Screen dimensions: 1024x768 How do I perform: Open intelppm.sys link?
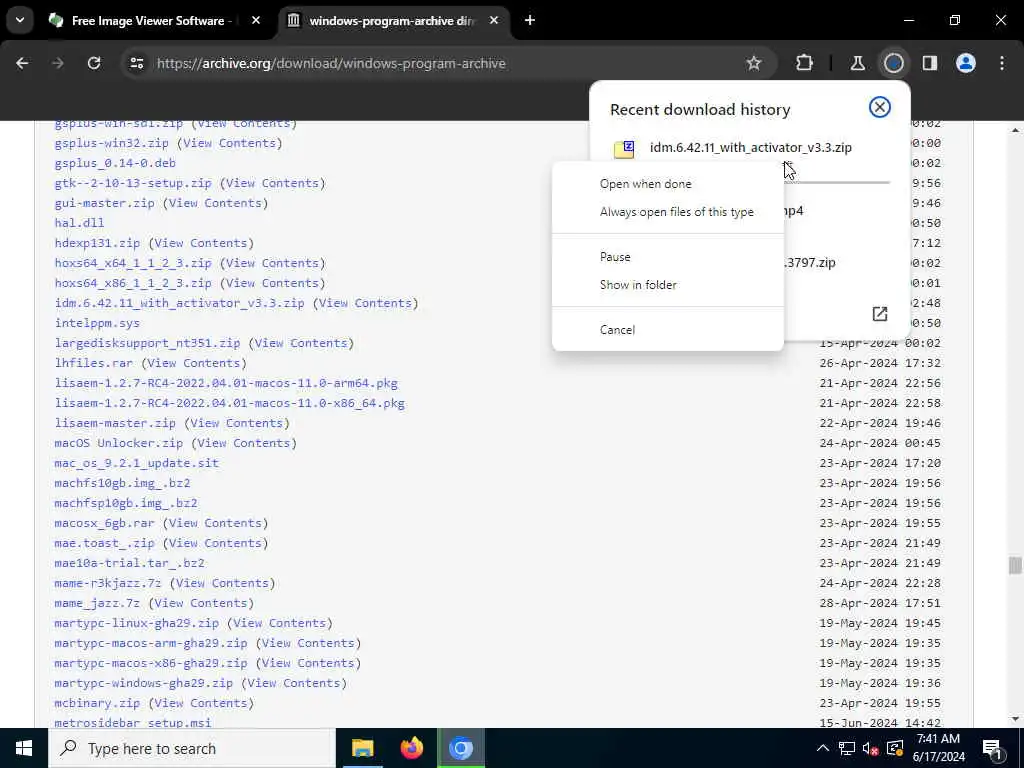(97, 323)
